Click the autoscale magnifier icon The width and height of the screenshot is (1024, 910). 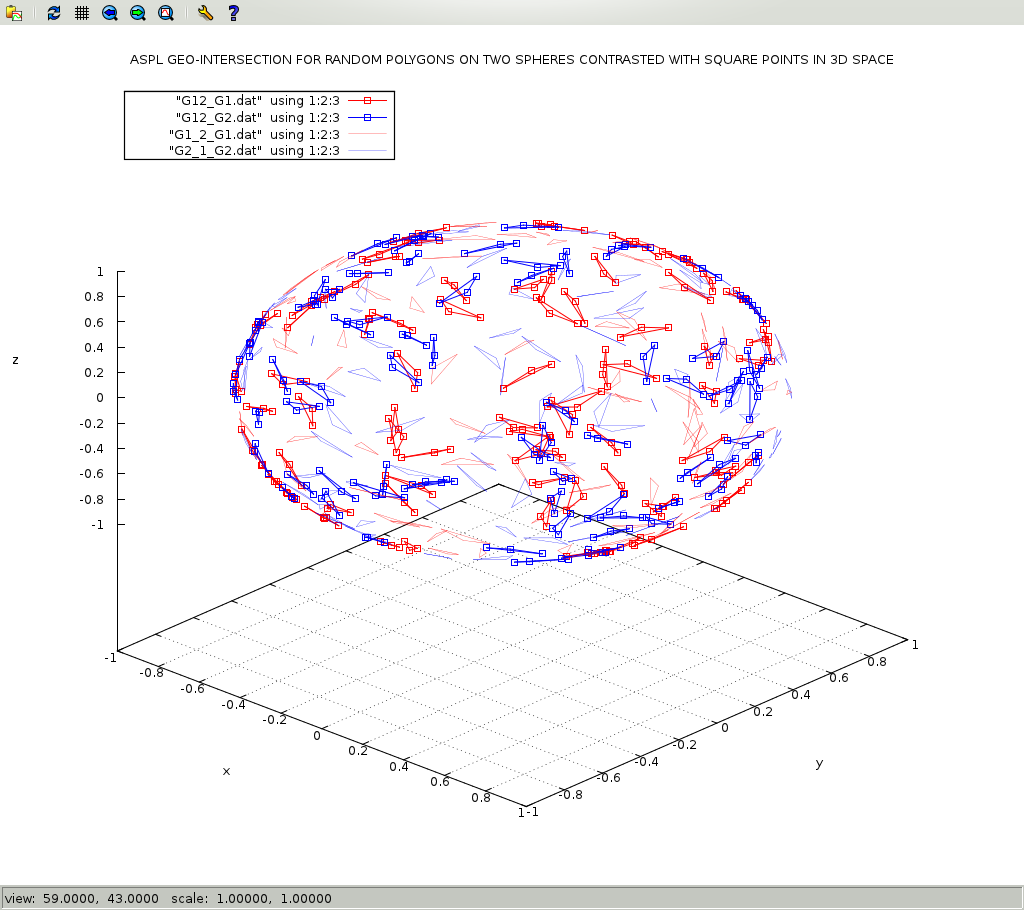click(x=166, y=13)
